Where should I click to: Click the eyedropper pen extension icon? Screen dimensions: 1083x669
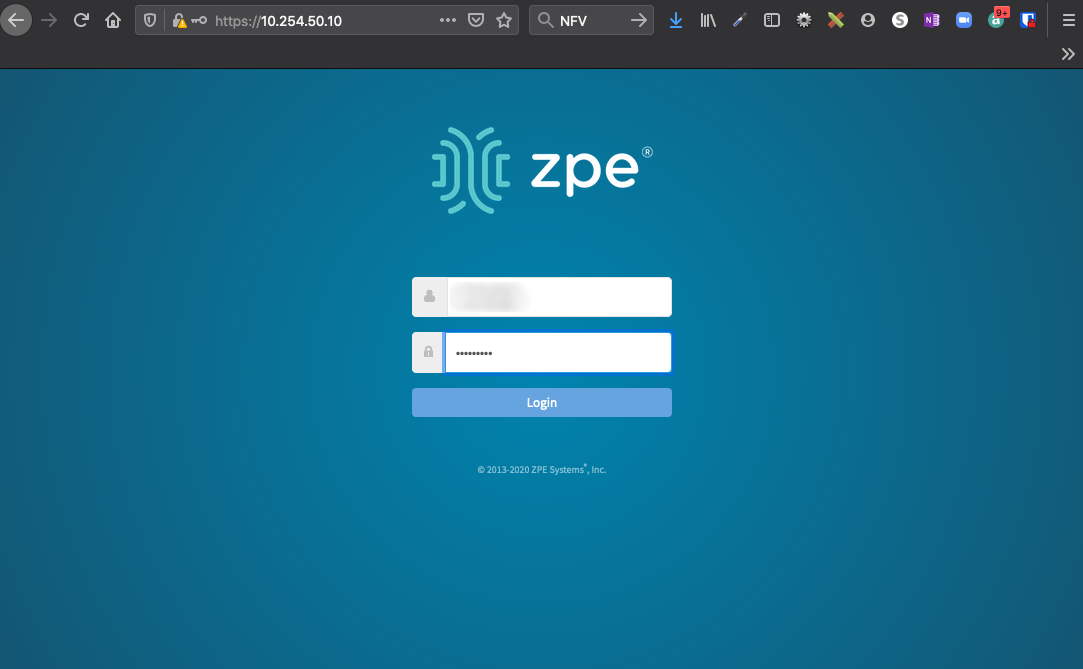coord(740,20)
